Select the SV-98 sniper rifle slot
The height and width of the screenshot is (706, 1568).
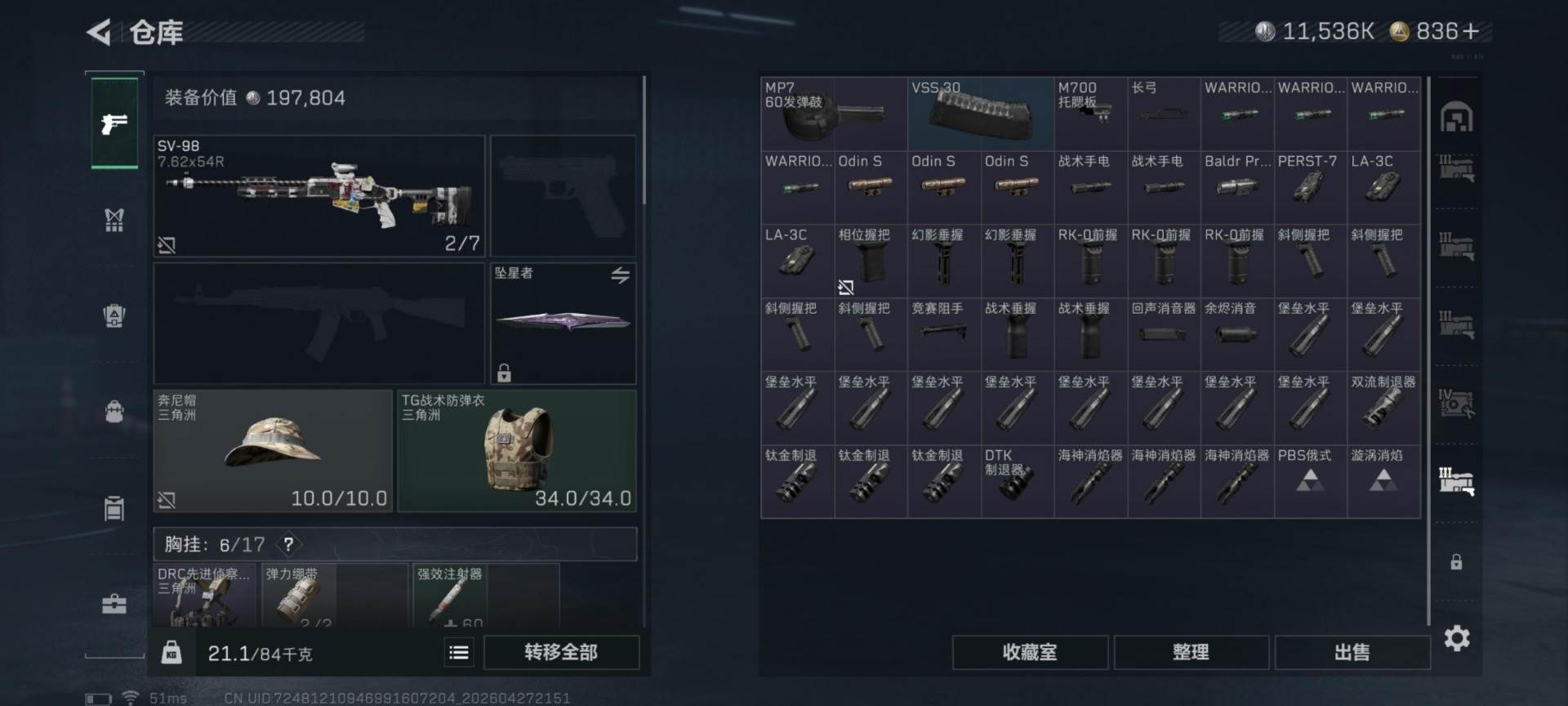coord(319,196)
